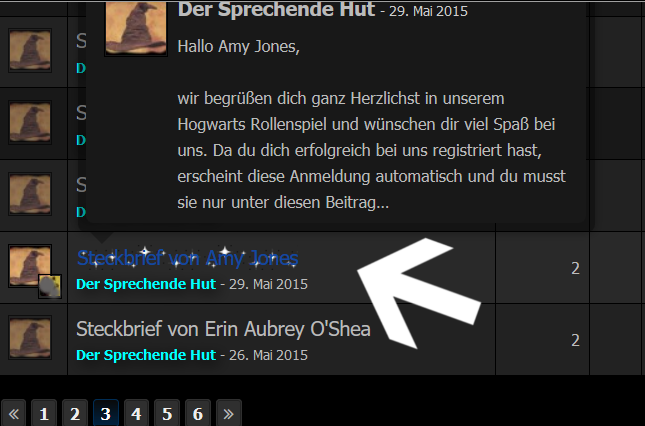Jump to page 4
The height and width of the screenshot is (426, 645).
[x=136, y=413]
